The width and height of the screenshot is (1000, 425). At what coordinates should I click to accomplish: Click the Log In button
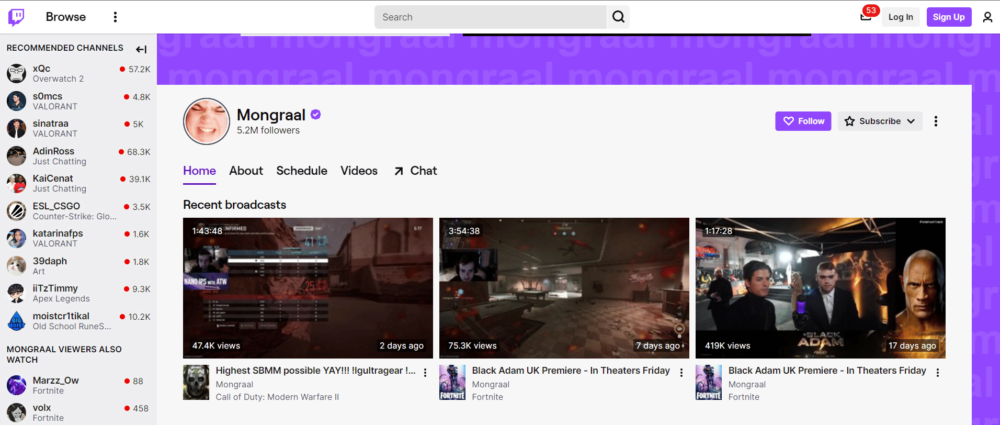tap(901, 17)
